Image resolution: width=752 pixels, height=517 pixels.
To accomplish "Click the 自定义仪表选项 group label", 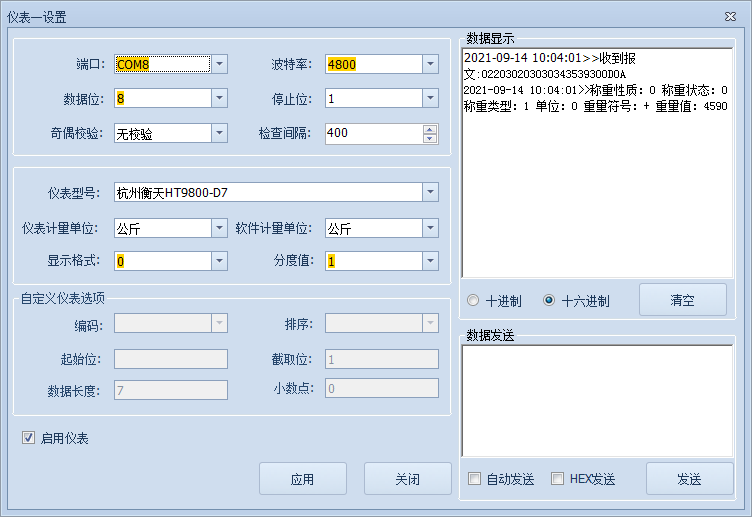I will pyautogui.click(x=62, y=298).
